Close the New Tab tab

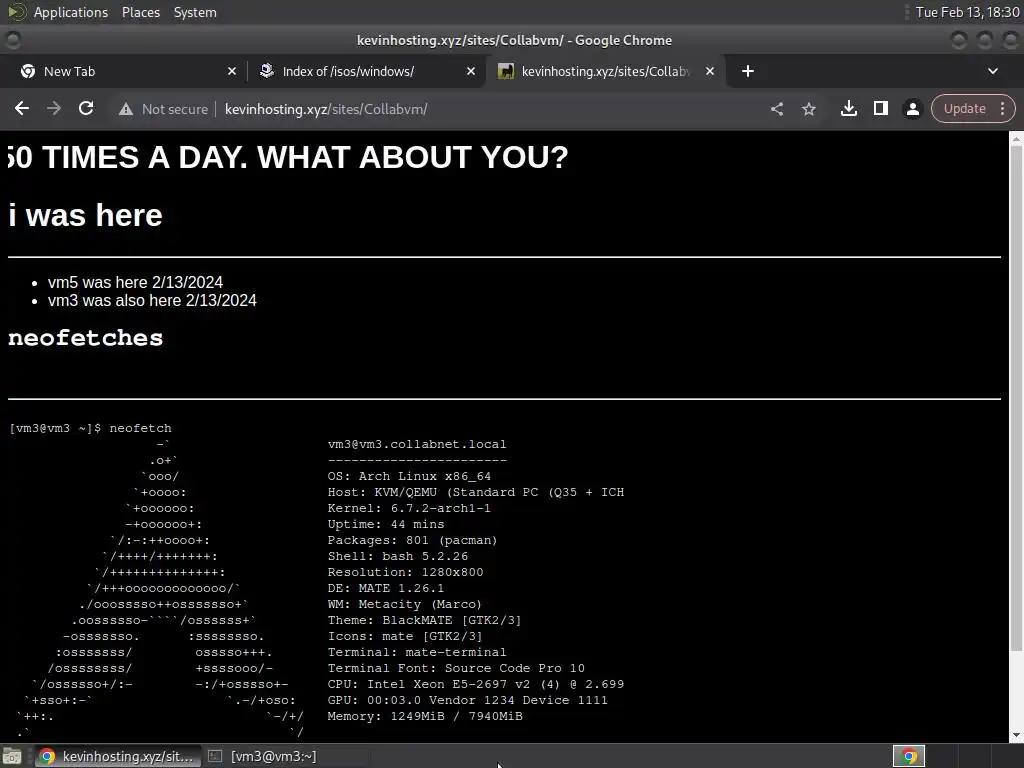pyautogui.click(x=231, y=71)
